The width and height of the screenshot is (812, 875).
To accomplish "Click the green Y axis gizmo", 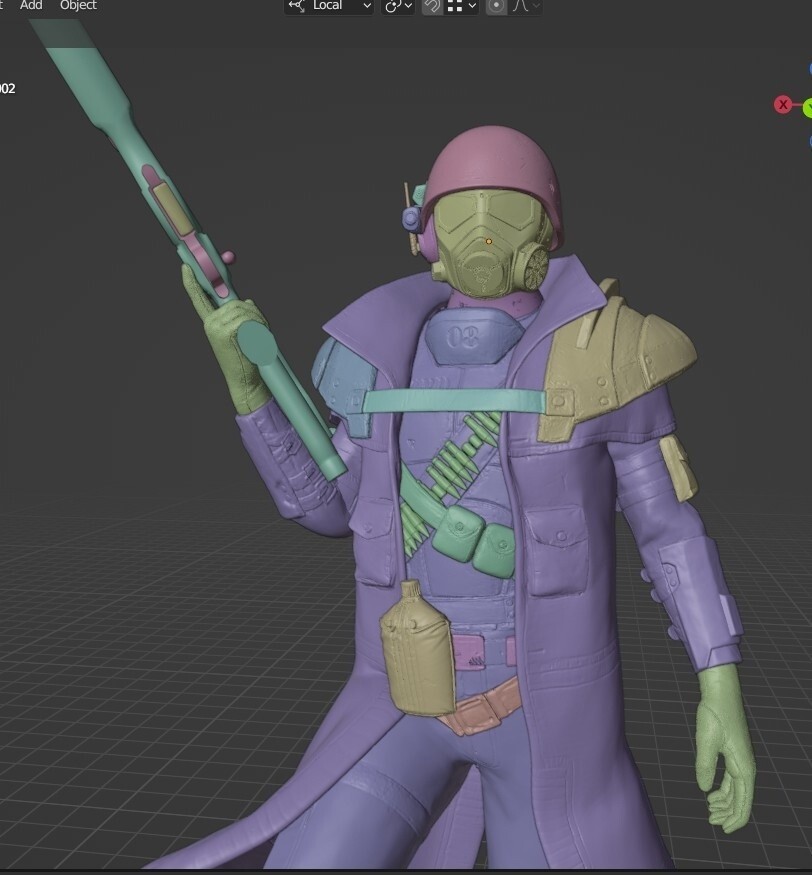I will coord(807,108).
